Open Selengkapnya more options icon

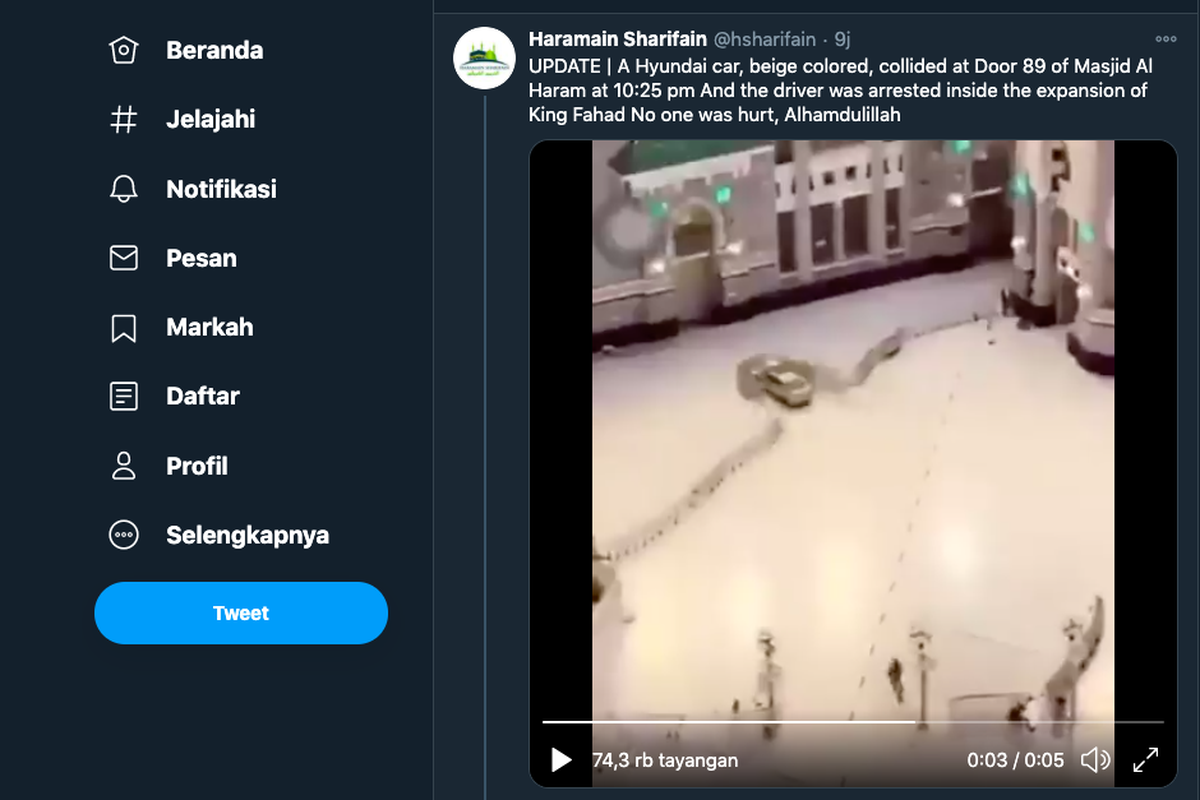tap(124, 535)
